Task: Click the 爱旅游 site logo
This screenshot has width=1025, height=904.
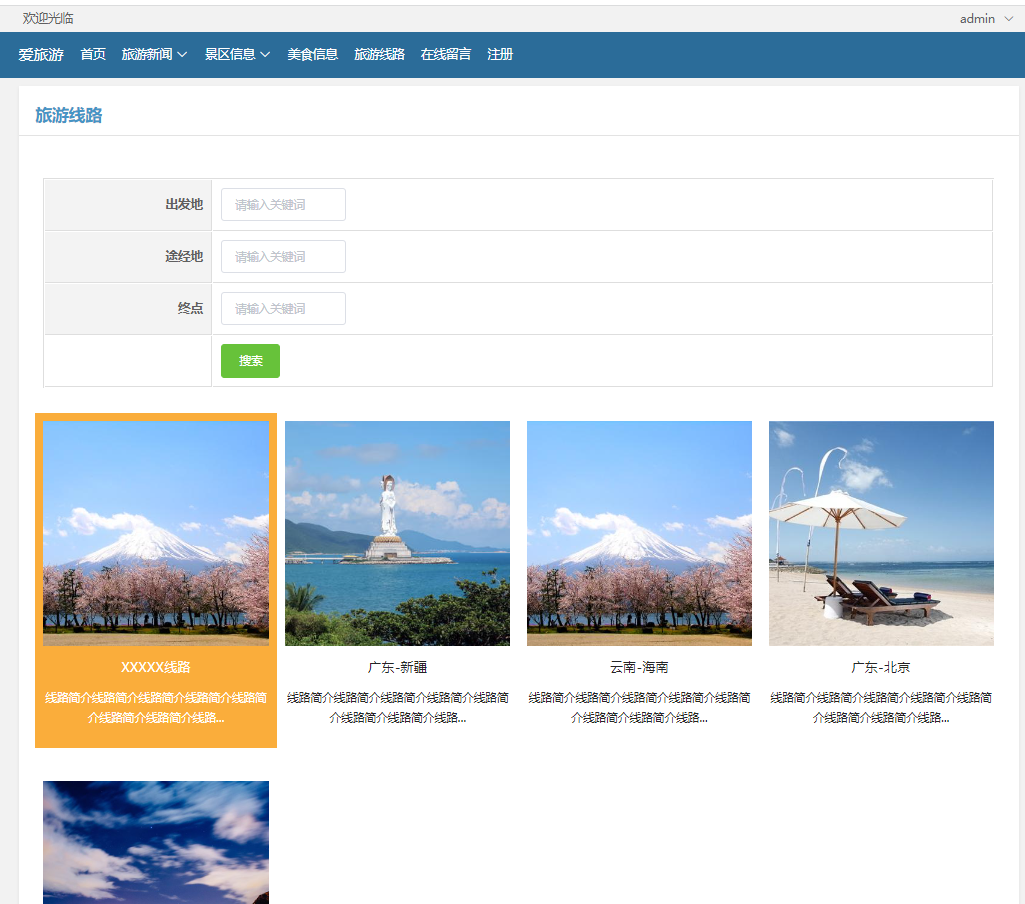Action: [x=41, y=54]
